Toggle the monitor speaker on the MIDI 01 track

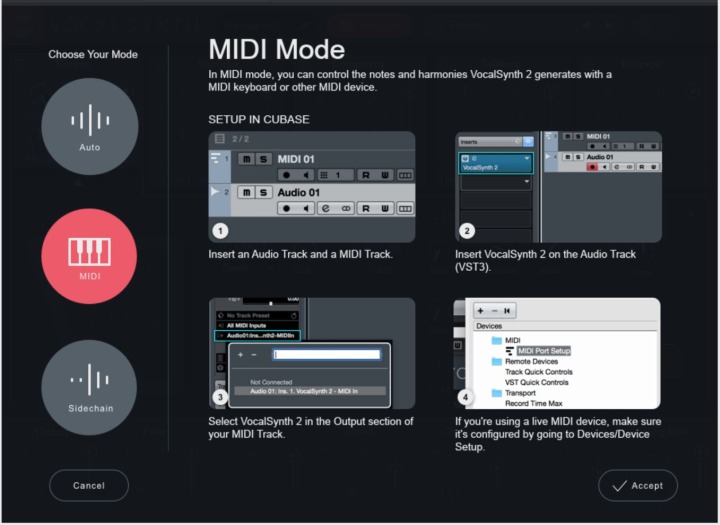click(305, 175)
